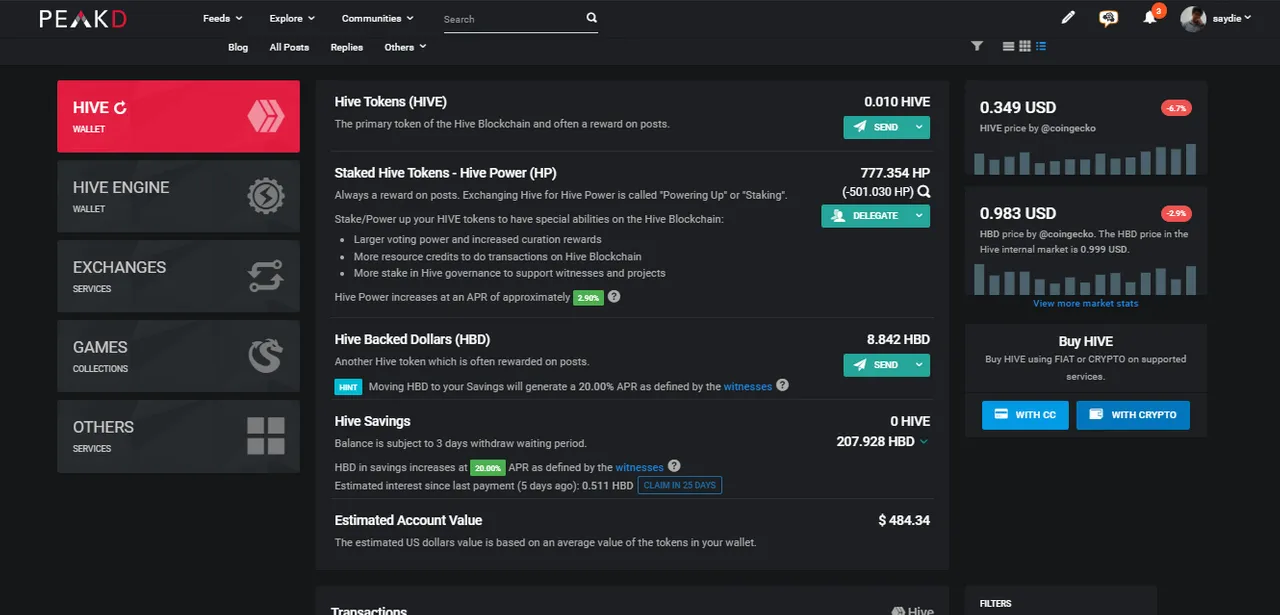Focus the Search input field

click(512, 19)
